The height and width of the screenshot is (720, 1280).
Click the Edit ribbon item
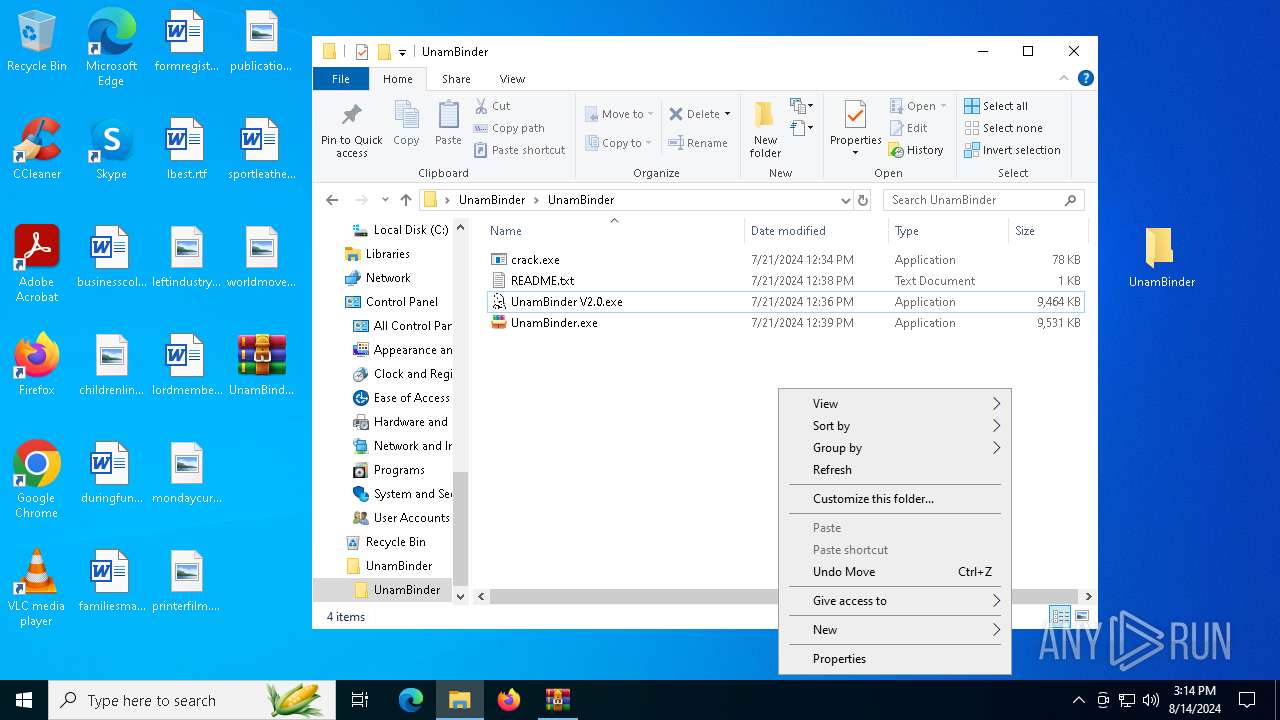point(908,128)
